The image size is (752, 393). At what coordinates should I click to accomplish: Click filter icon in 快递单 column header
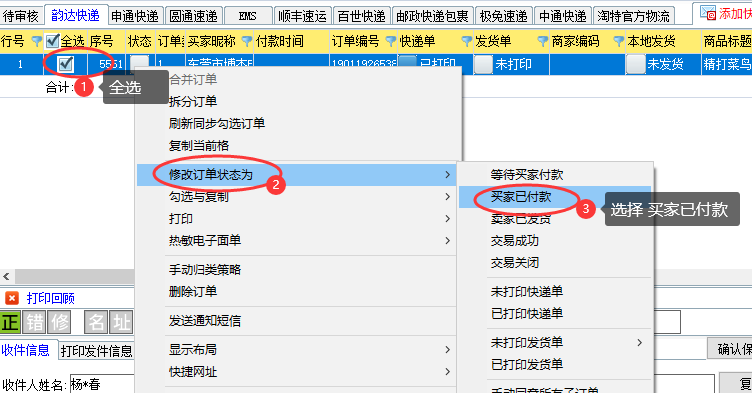(466, 41)
